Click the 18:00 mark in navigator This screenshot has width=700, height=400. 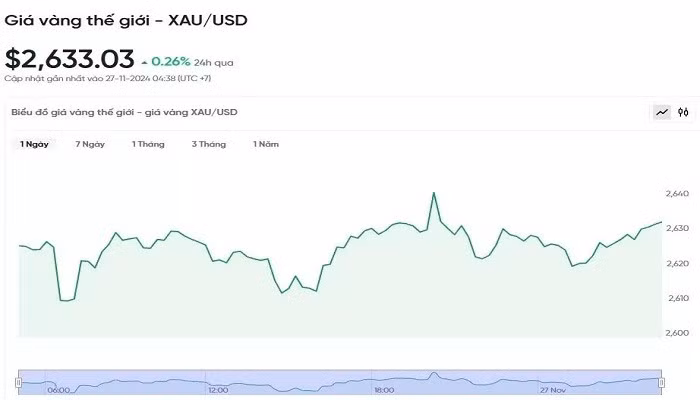click(x=382, y=389)
